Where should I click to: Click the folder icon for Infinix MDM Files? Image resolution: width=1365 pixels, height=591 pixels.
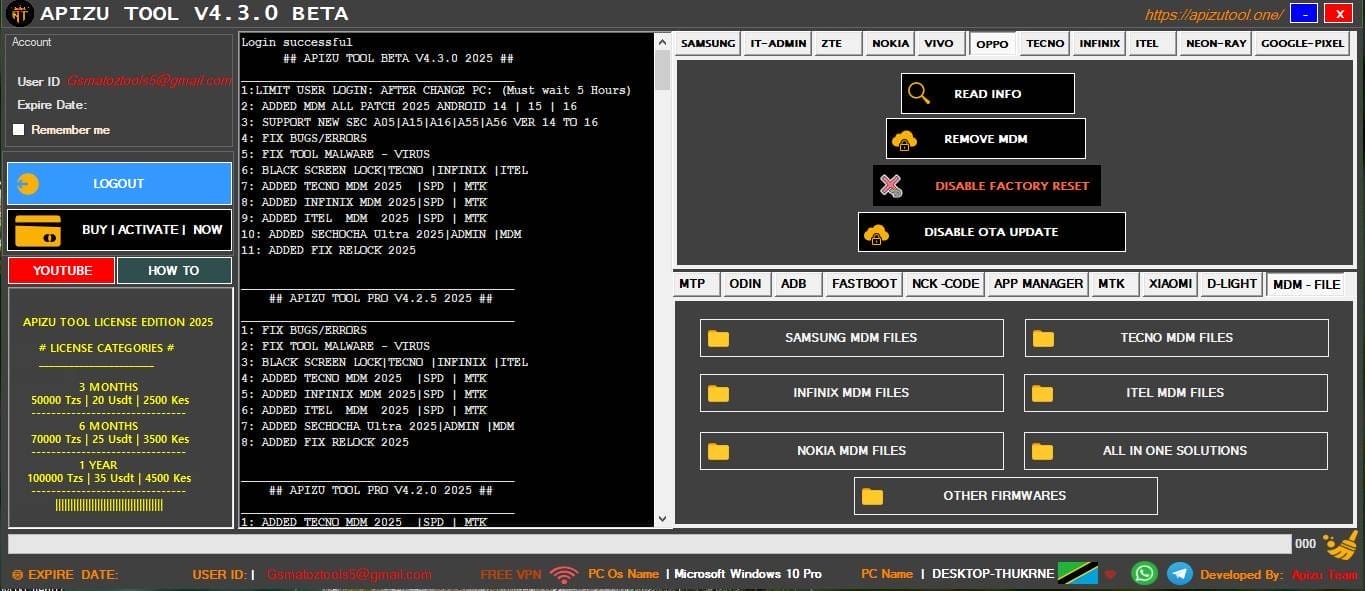[x=718, y=393]
